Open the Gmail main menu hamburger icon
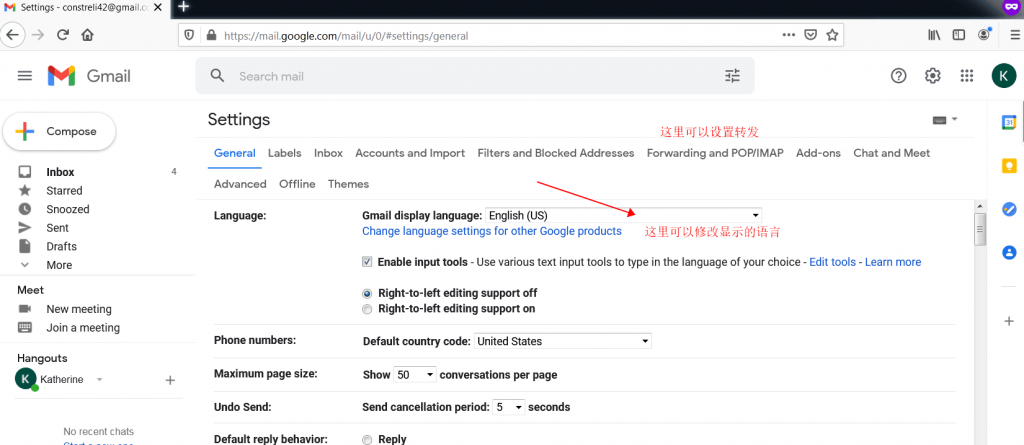The image size is (1024, 445). (x=25, y=76)
